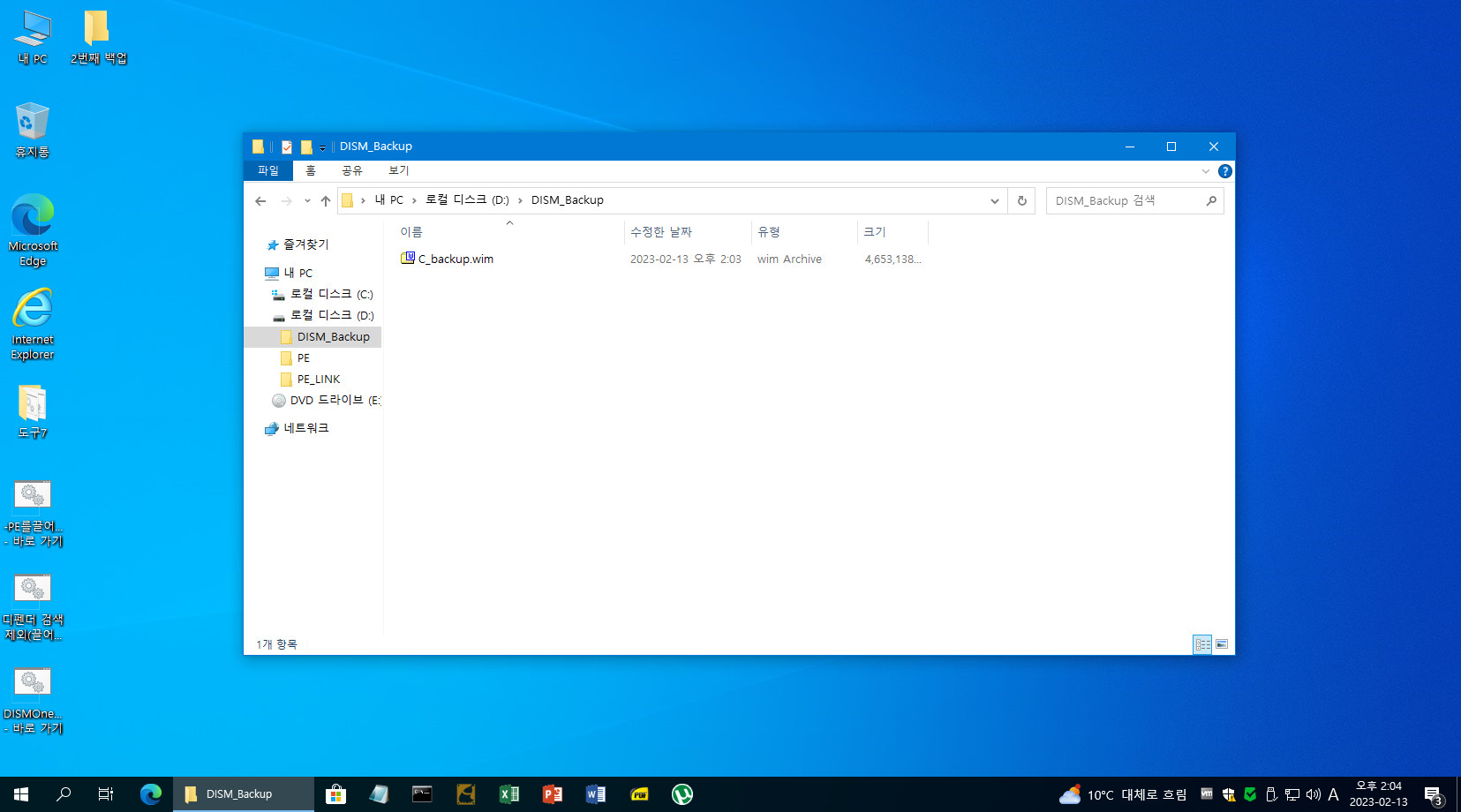Screen dimensions: 1461x812
Task: Click the Properties icon in quick access toolbar
Action: tap(287, 147)
